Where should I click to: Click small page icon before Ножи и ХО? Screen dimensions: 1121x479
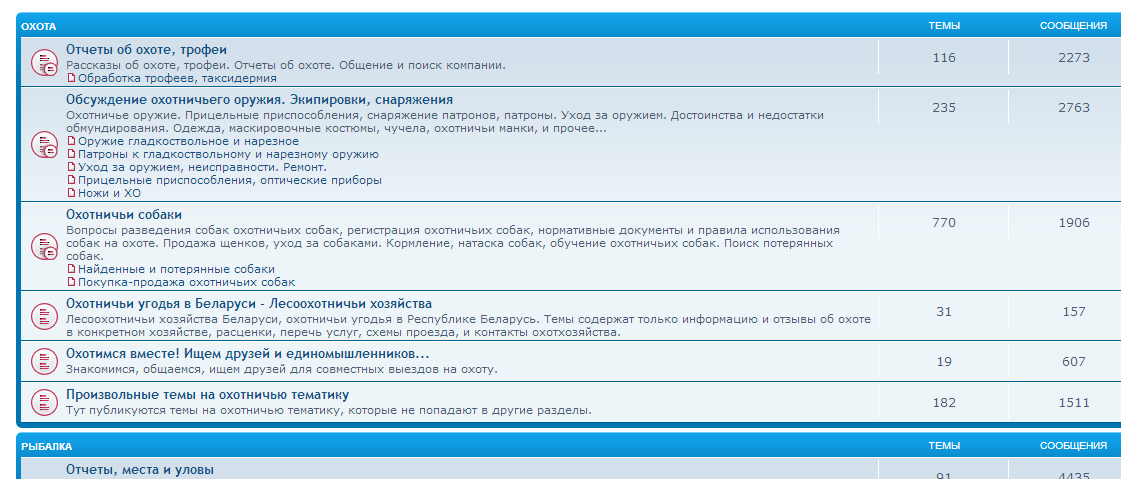tap(71, 193)
